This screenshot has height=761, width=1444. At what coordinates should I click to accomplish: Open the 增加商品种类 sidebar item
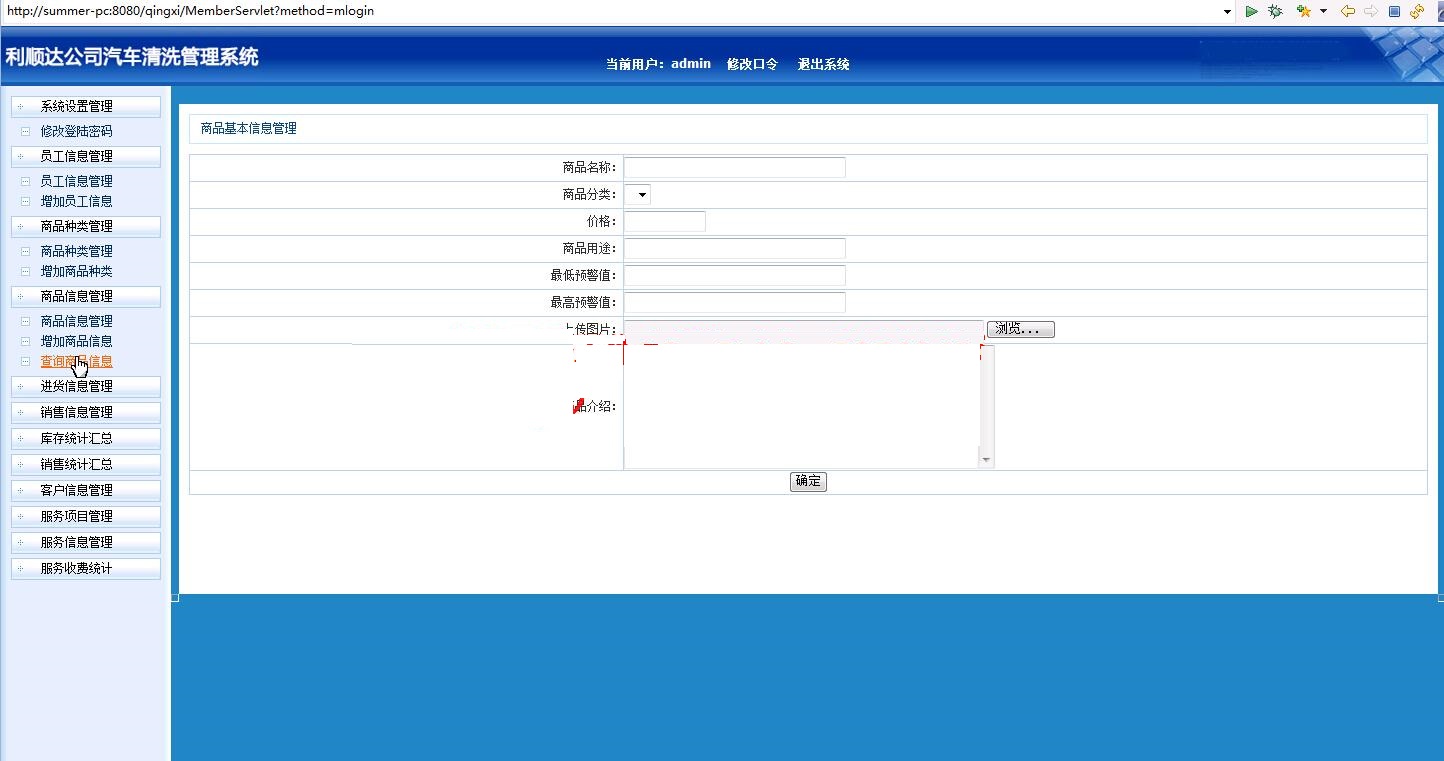76,271
